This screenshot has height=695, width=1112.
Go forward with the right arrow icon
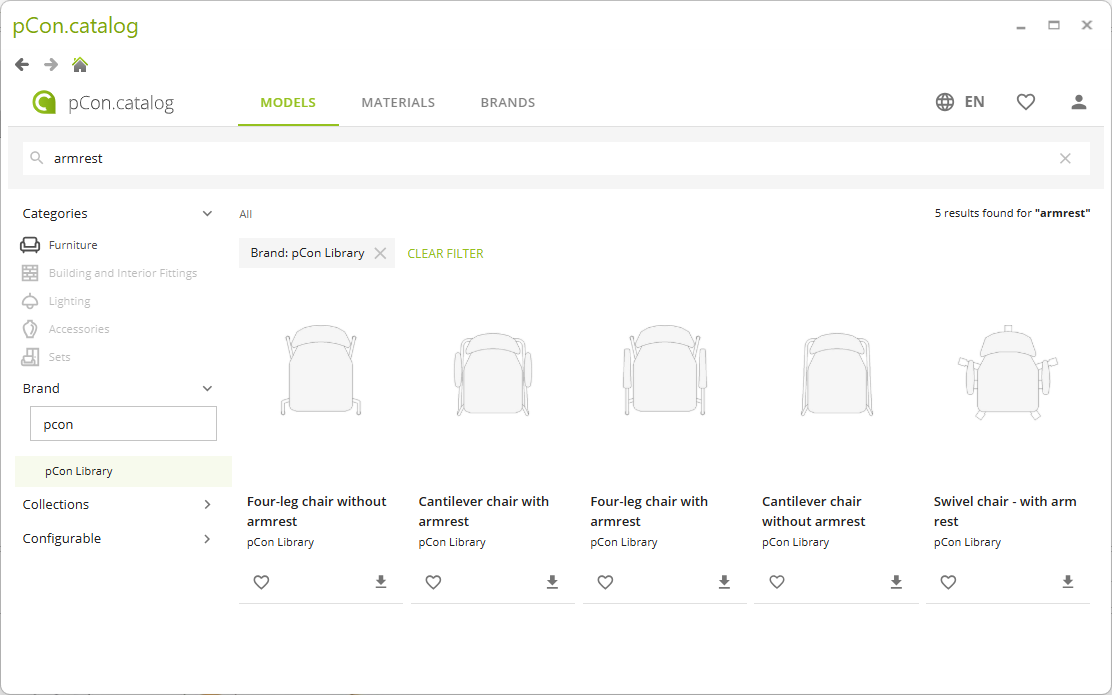click(x=51, y=65)
